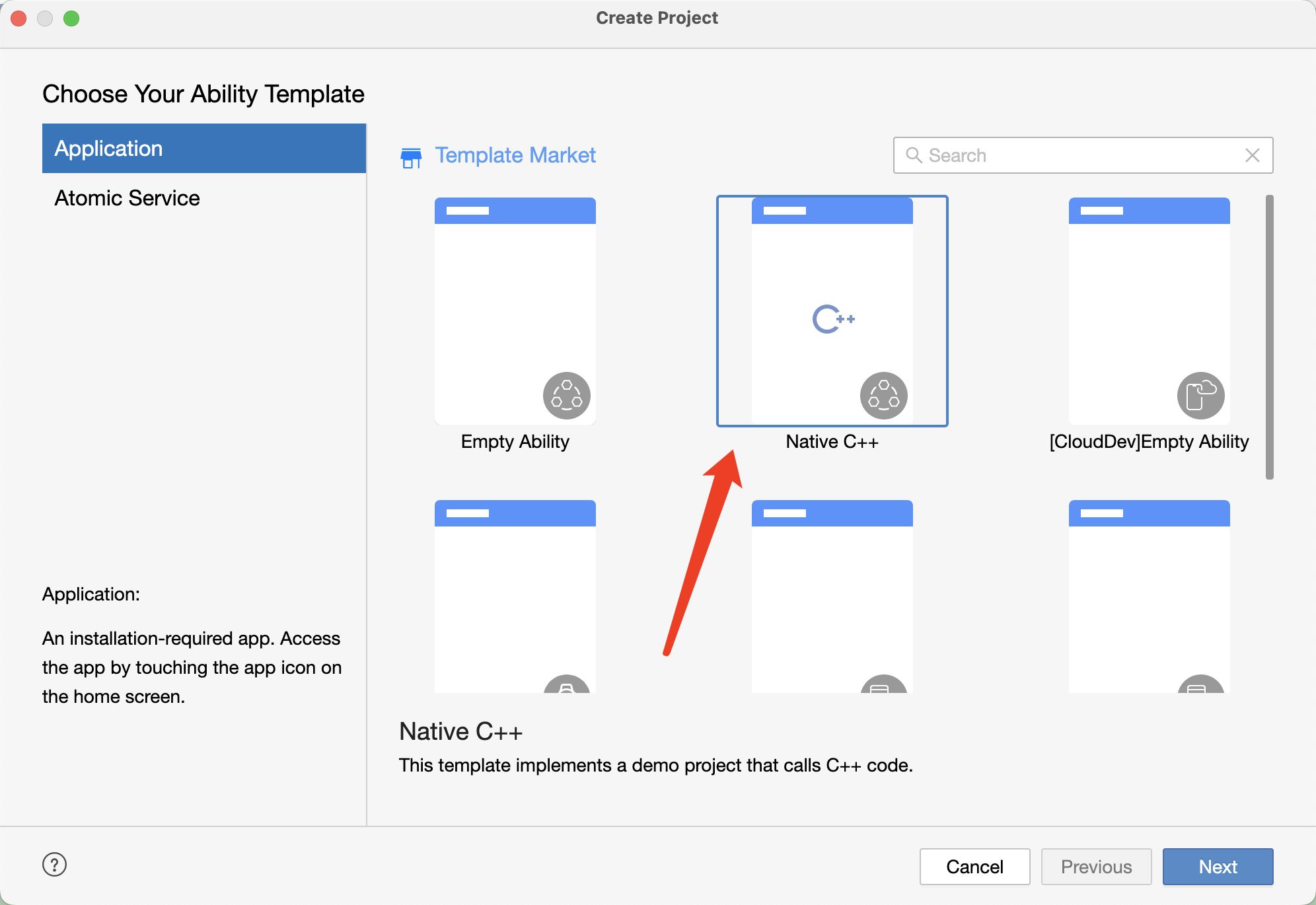The width and height of the screenshot is (1316, 905).
Task: Click the C++ logo in Native C++ template
Action: click(833, 319)
